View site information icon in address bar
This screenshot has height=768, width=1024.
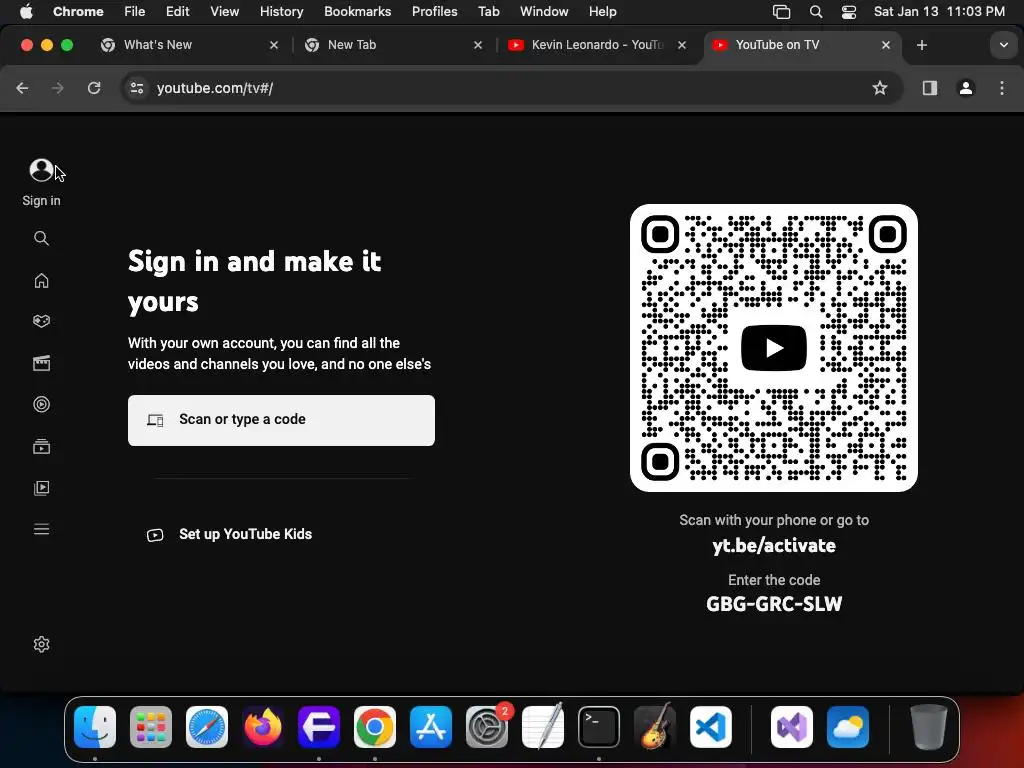tap(136, 88)
